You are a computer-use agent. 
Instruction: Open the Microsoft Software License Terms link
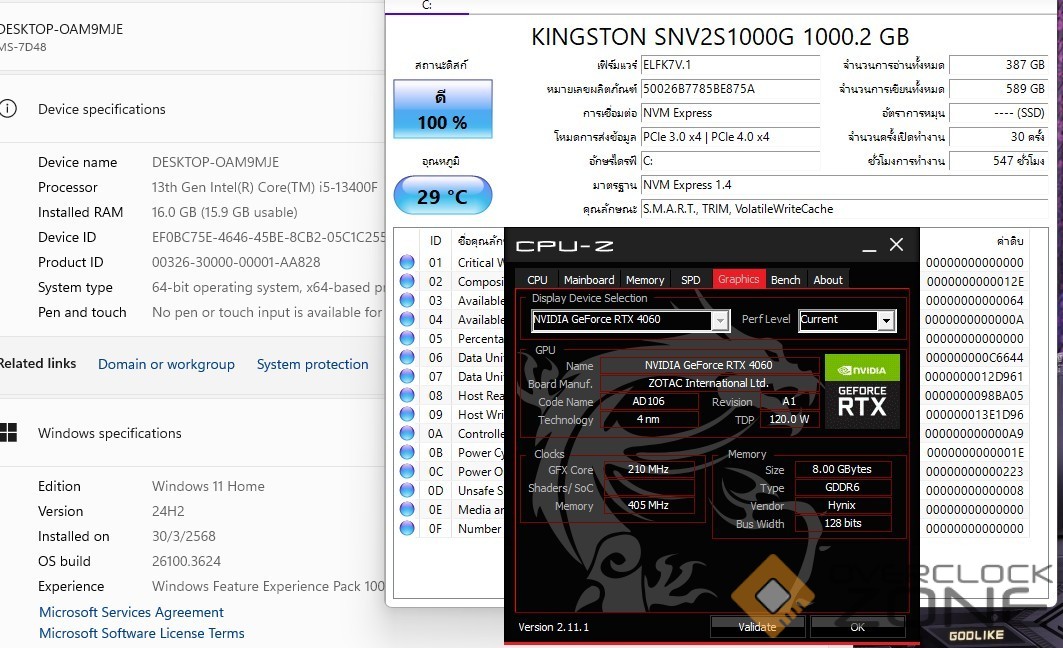pyautogui.click(x=141, y=633)
